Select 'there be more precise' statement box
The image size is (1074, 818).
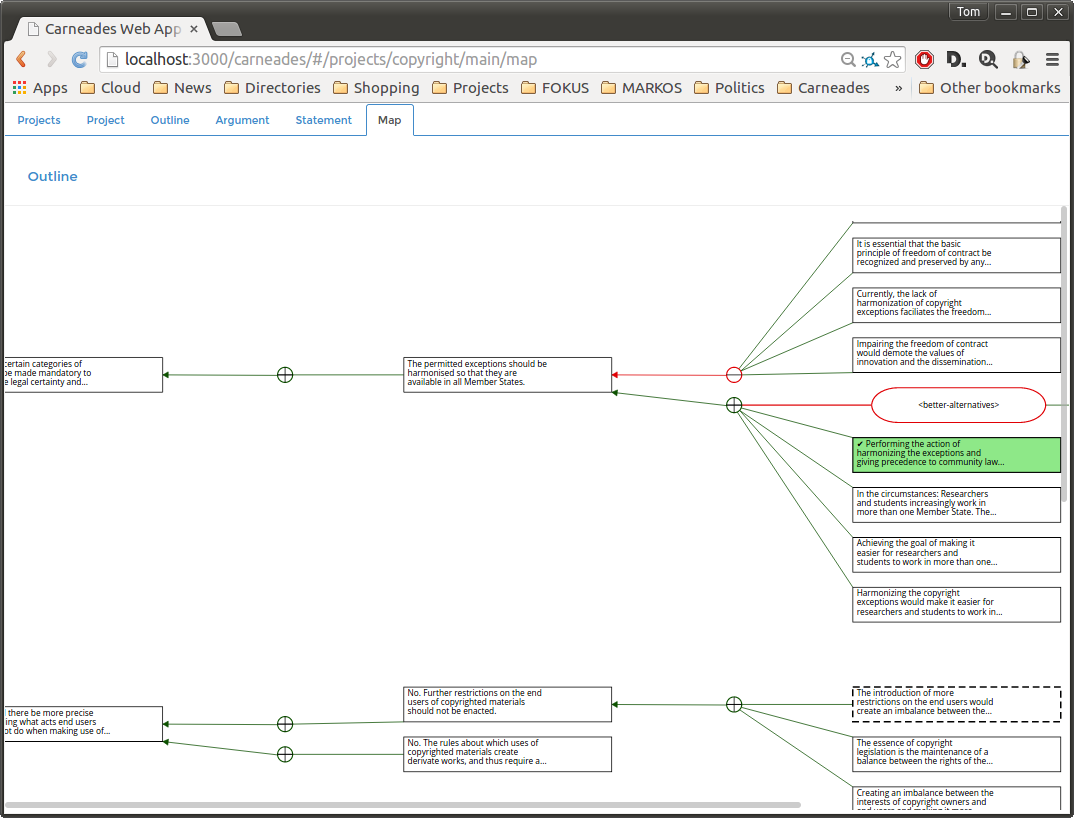(x=84, y=724)
